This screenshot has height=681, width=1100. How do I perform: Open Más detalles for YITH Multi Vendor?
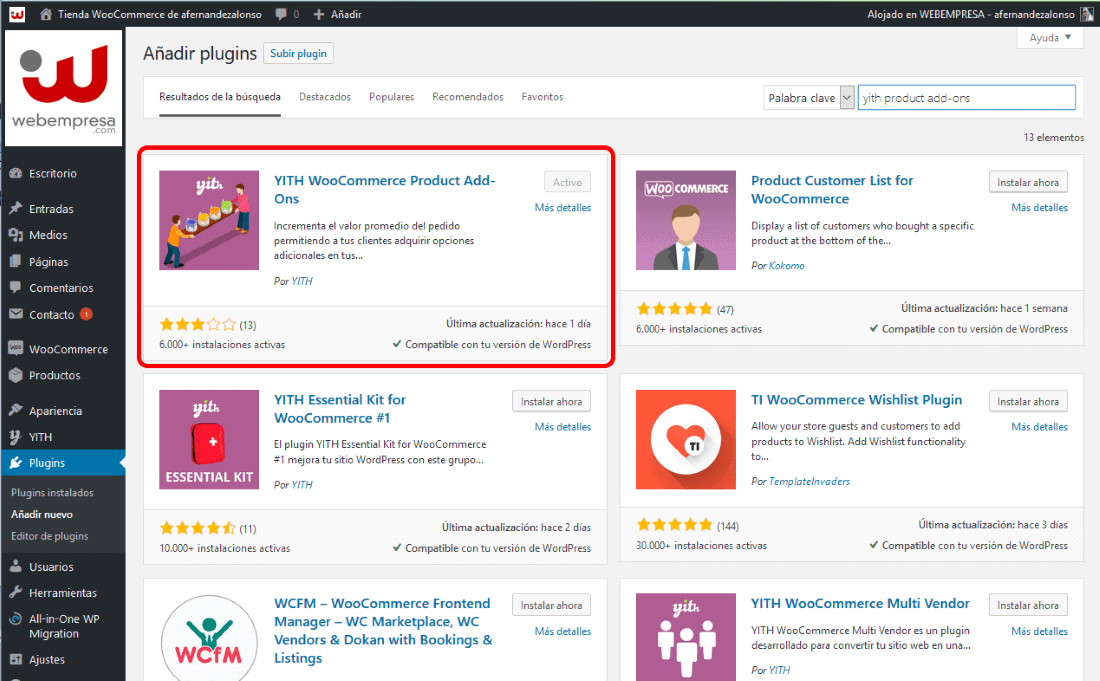[1040, 631]
